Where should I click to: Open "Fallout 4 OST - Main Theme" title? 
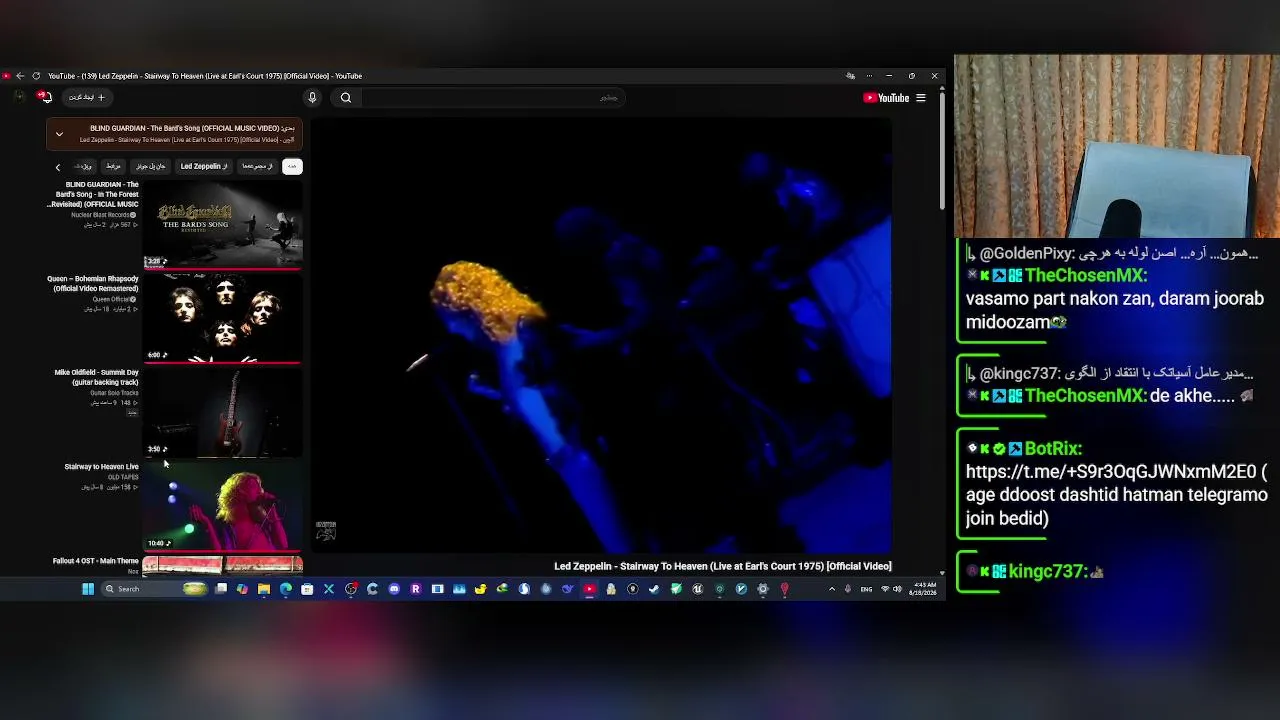coord(96,561)
